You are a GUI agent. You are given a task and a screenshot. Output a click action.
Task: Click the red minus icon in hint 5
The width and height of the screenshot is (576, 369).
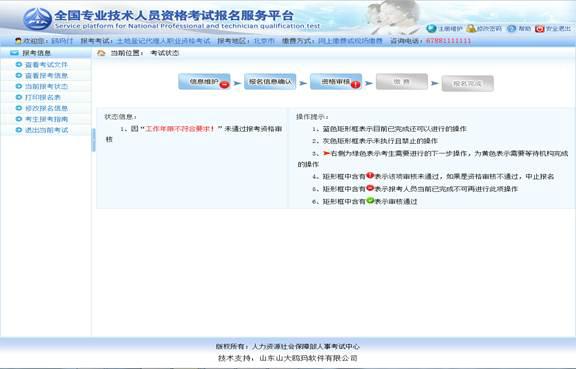pos(370,188)
